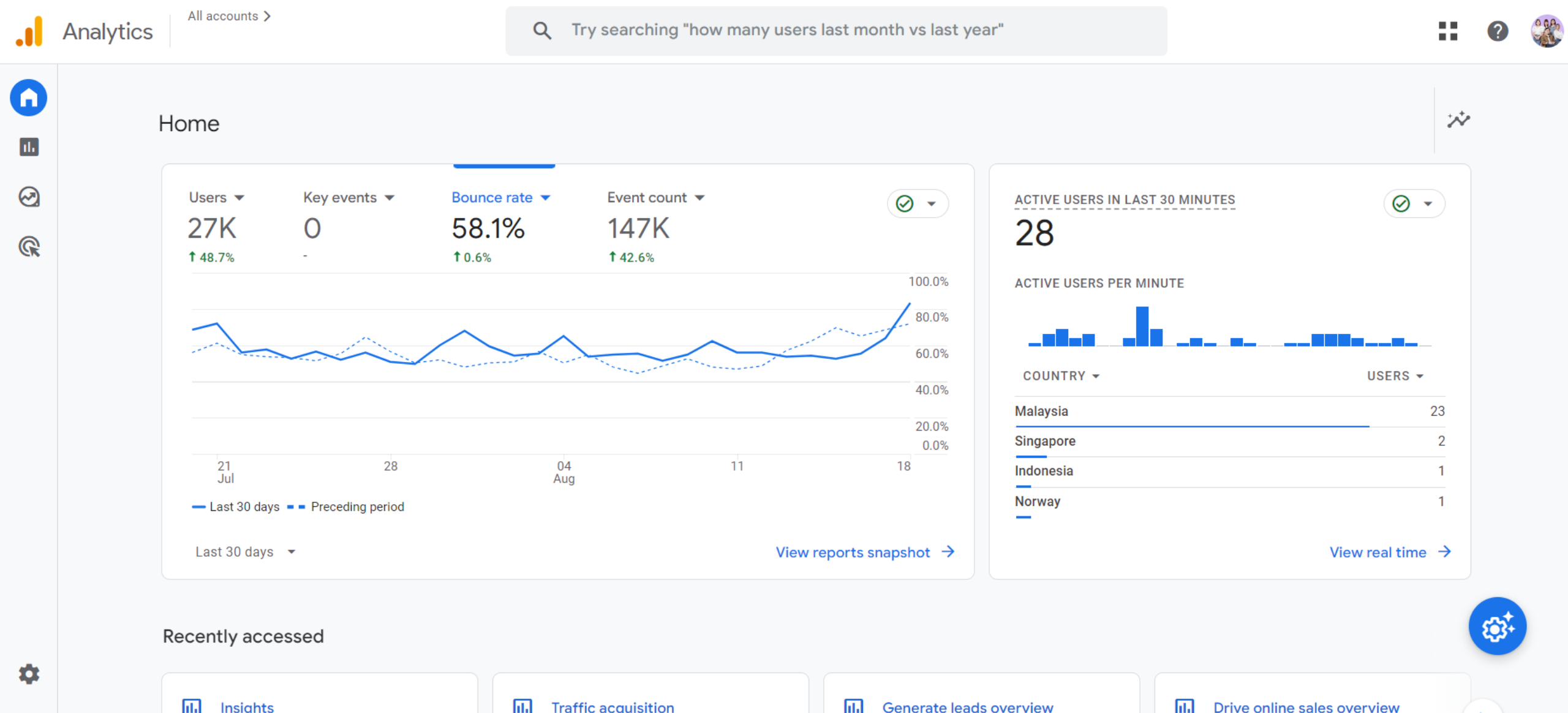The width and height of the screenshot is (1568, 713).
Task: Click the Preceding period legend entry
Action: pyautogui.click(x=346, y=507)
